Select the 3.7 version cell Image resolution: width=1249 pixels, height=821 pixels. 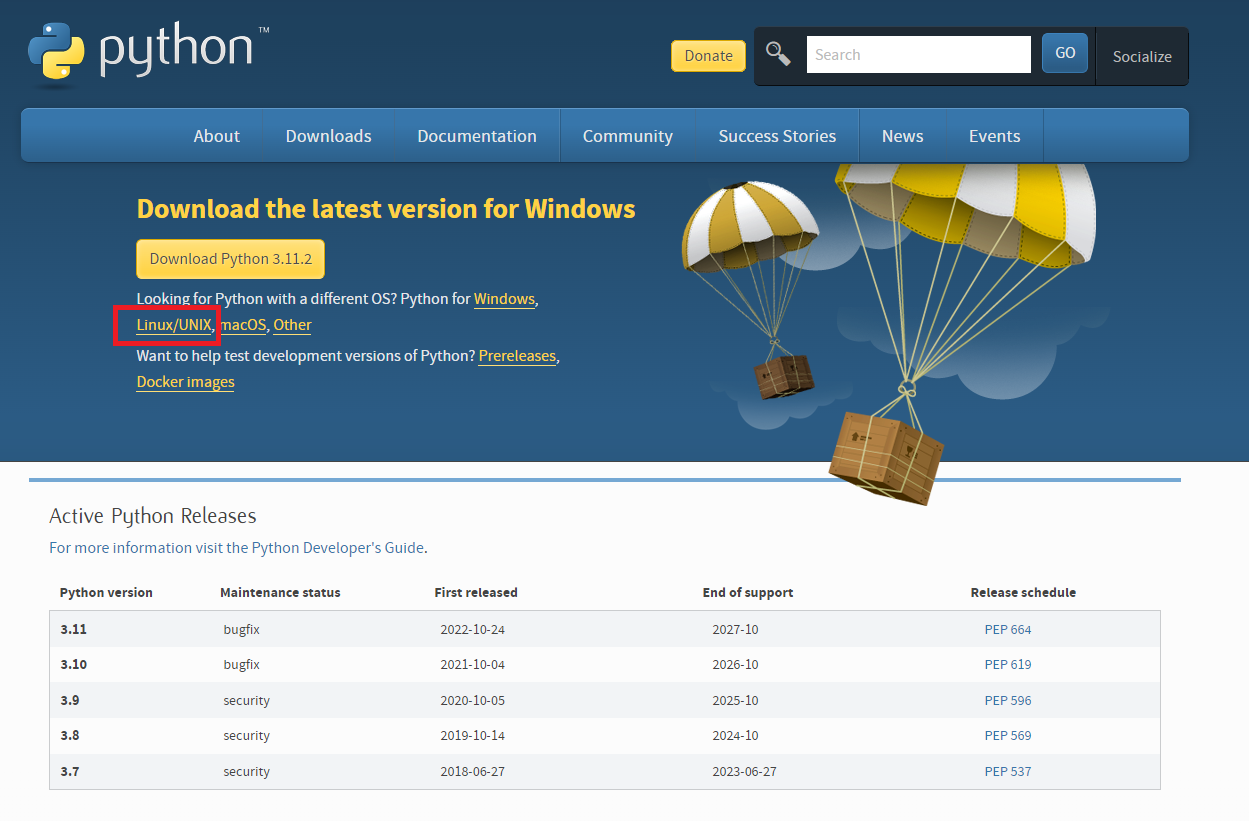pos(70,772)
